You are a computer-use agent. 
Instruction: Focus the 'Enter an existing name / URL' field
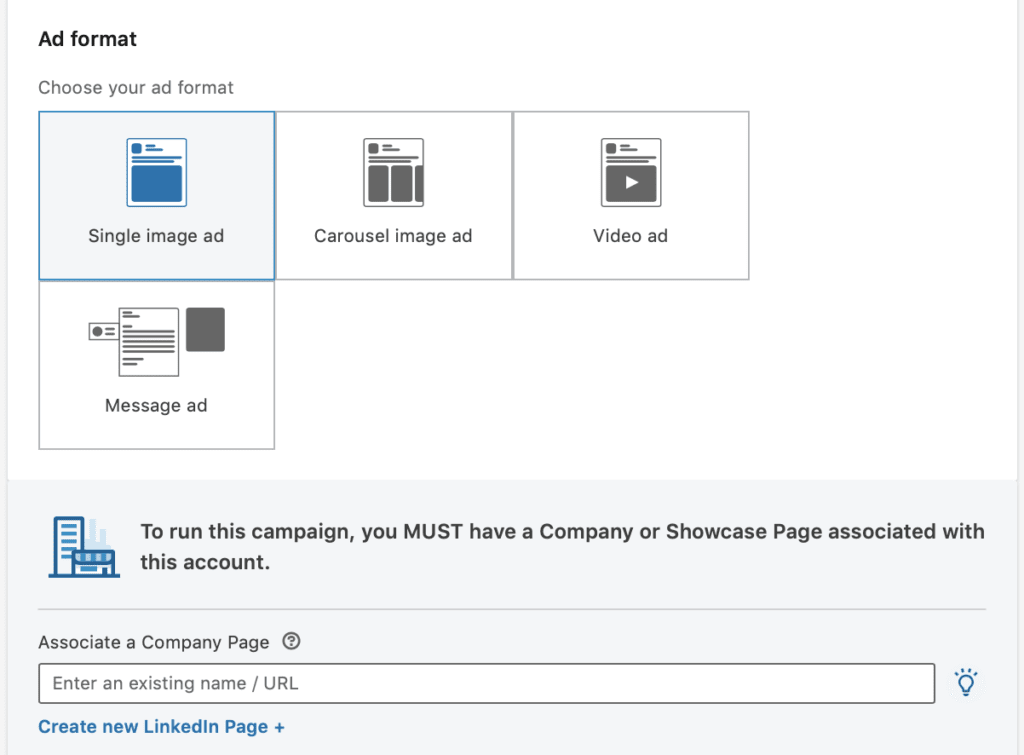[x=486, y=684]
